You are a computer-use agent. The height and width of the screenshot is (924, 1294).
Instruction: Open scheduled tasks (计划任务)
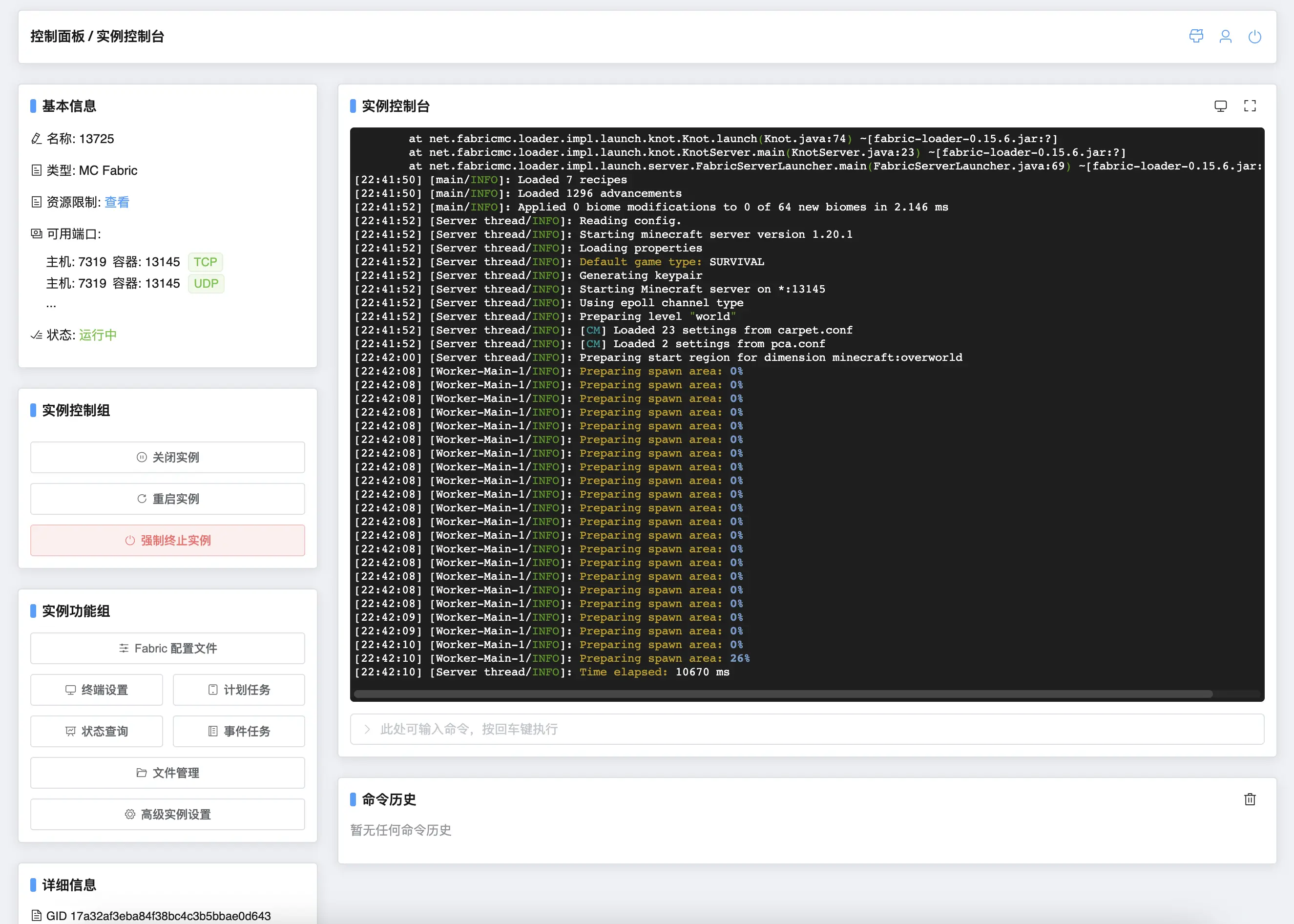point(238,690)
